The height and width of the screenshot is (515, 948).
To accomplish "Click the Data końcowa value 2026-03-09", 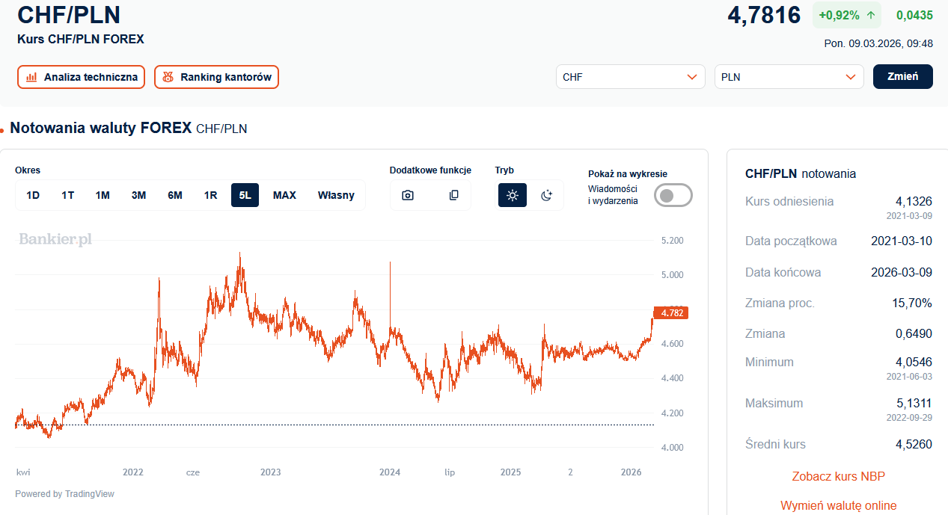I will tap(901, 273).
